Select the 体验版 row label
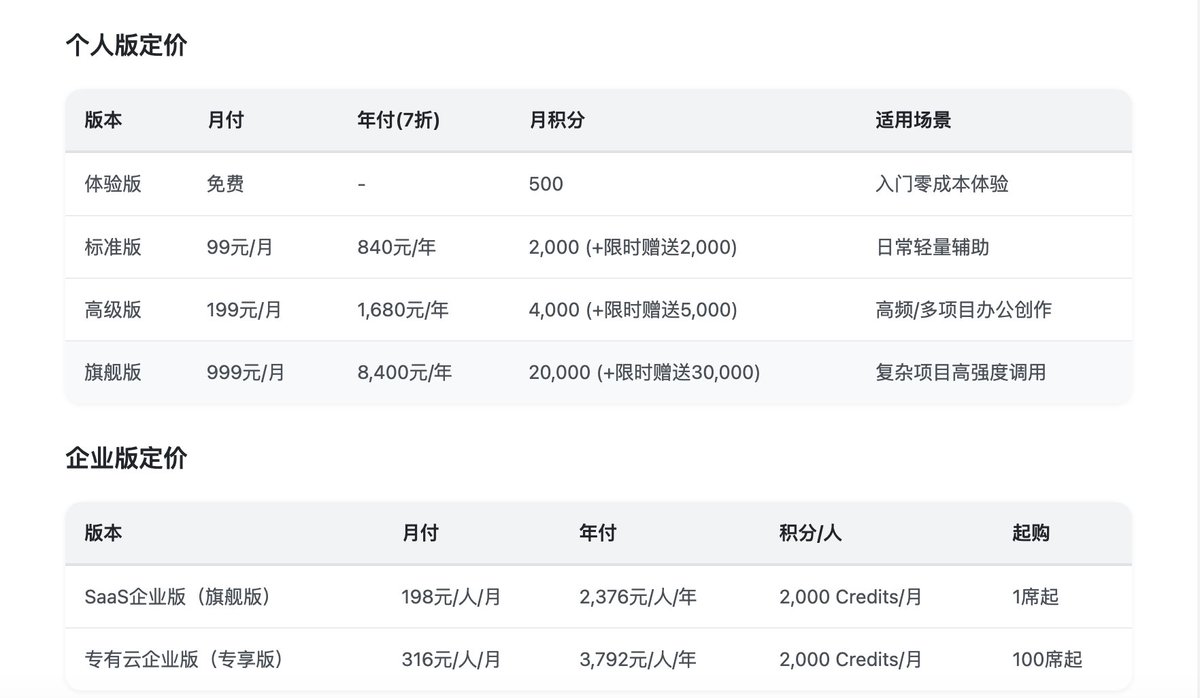 point(113,184)
